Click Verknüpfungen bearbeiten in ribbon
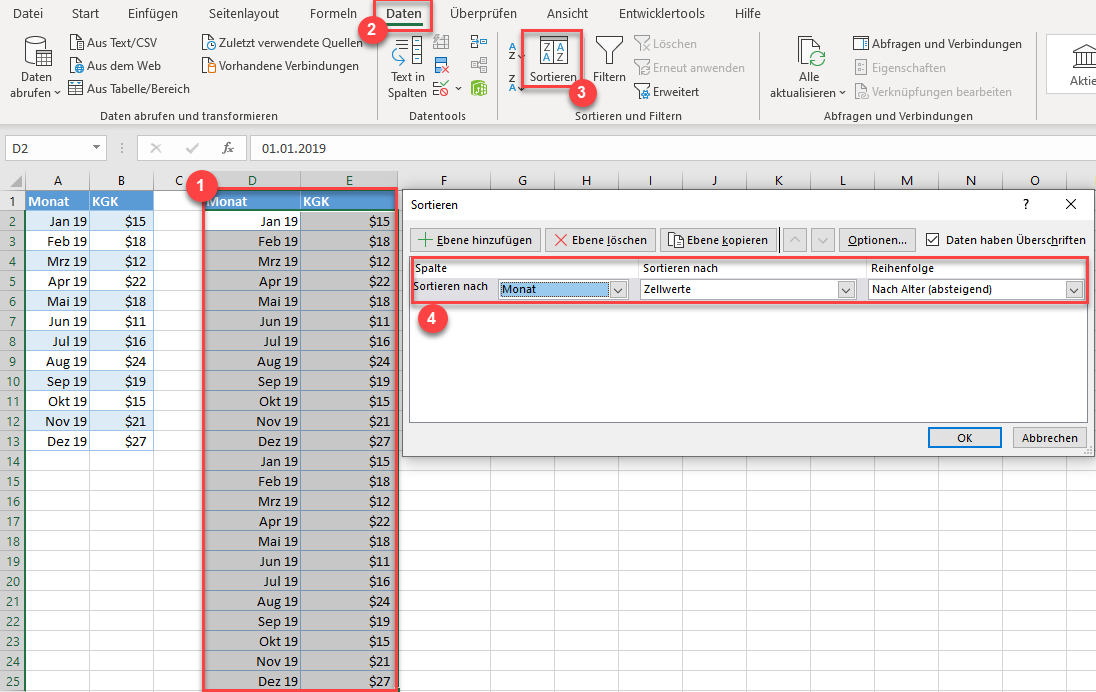 pos(932,92)
